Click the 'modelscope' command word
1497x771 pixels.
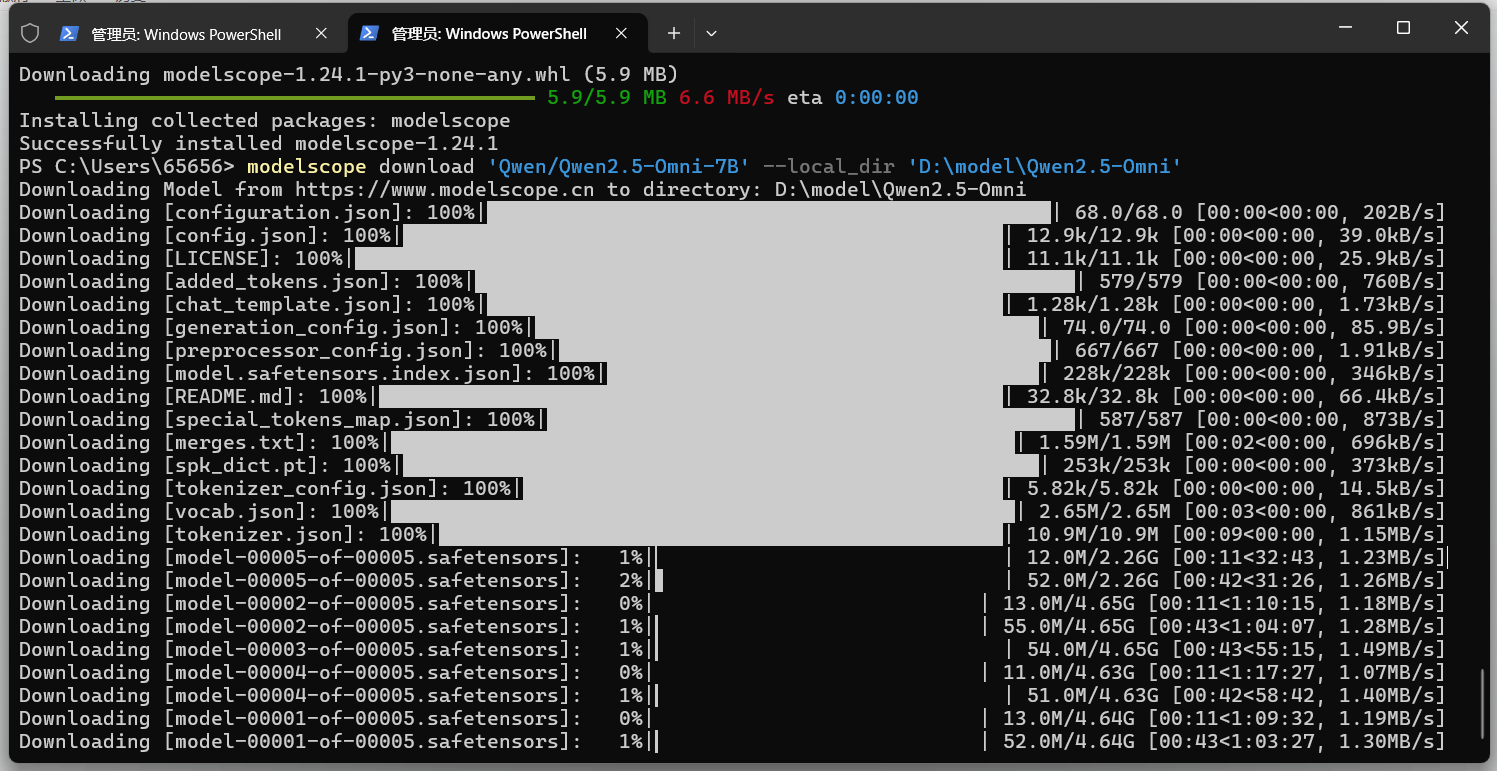(306, 166)
